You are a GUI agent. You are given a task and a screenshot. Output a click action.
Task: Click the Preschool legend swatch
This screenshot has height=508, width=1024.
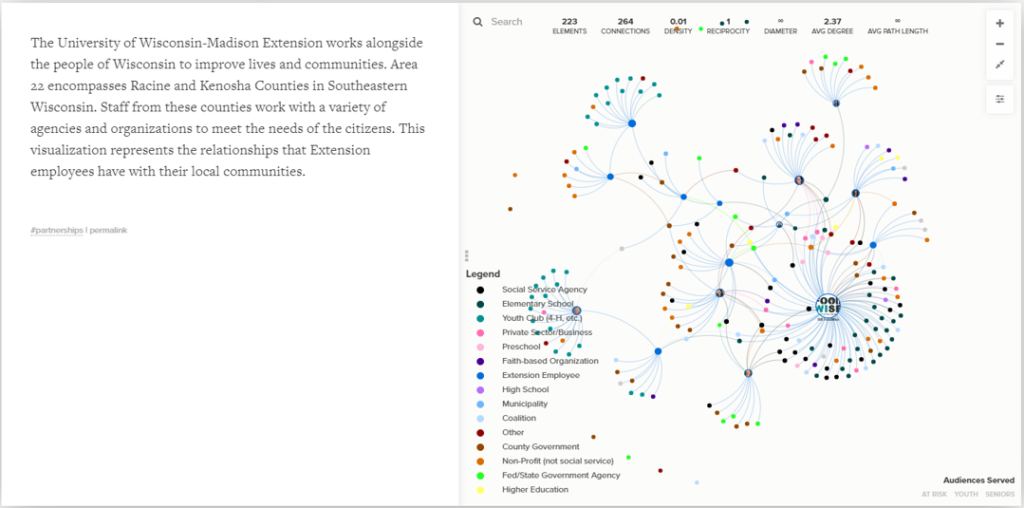[x=481, y=347]
